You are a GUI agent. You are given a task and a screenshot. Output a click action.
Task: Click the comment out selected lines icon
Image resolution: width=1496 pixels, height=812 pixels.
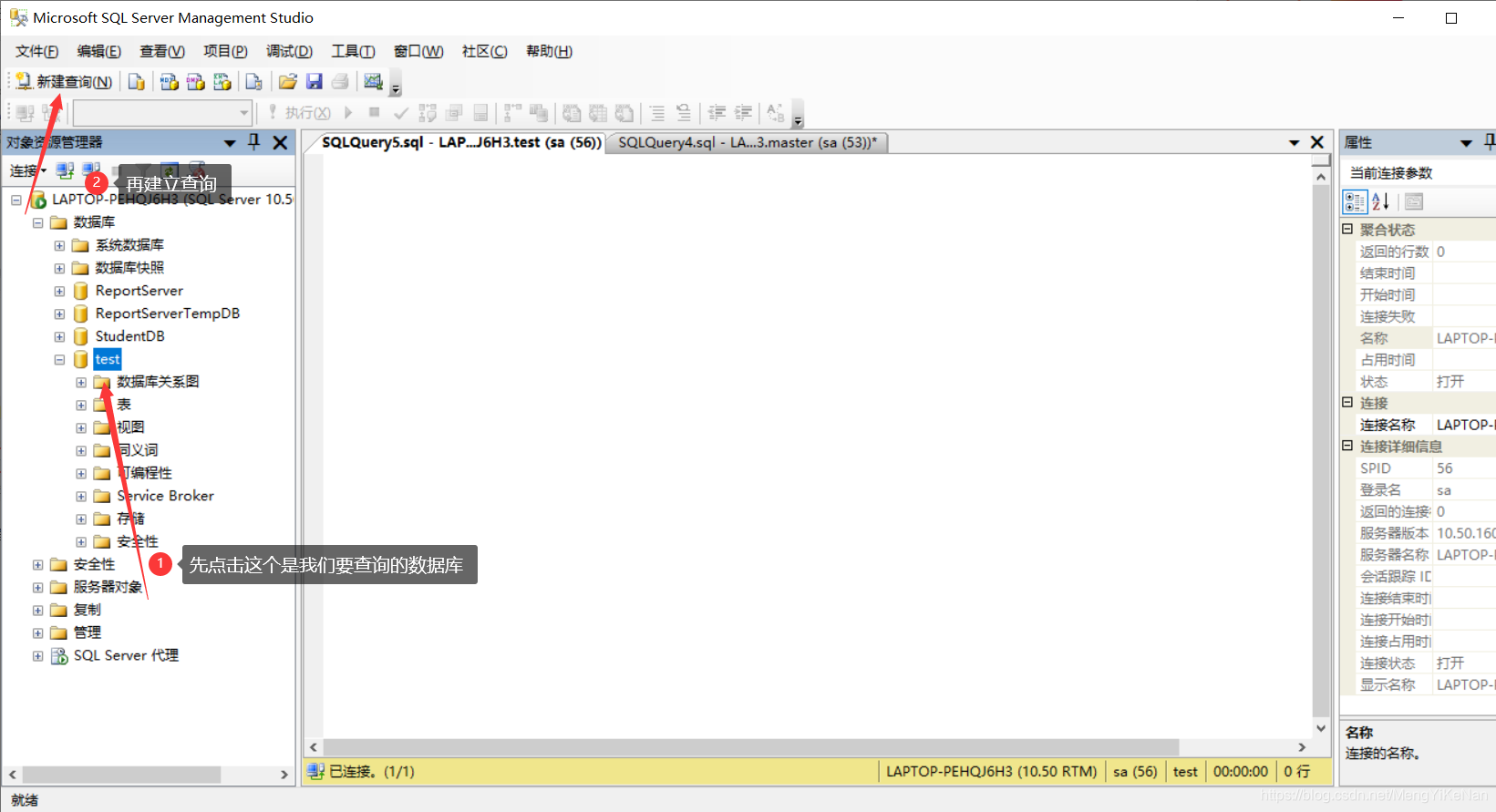[x=656, y=113]
